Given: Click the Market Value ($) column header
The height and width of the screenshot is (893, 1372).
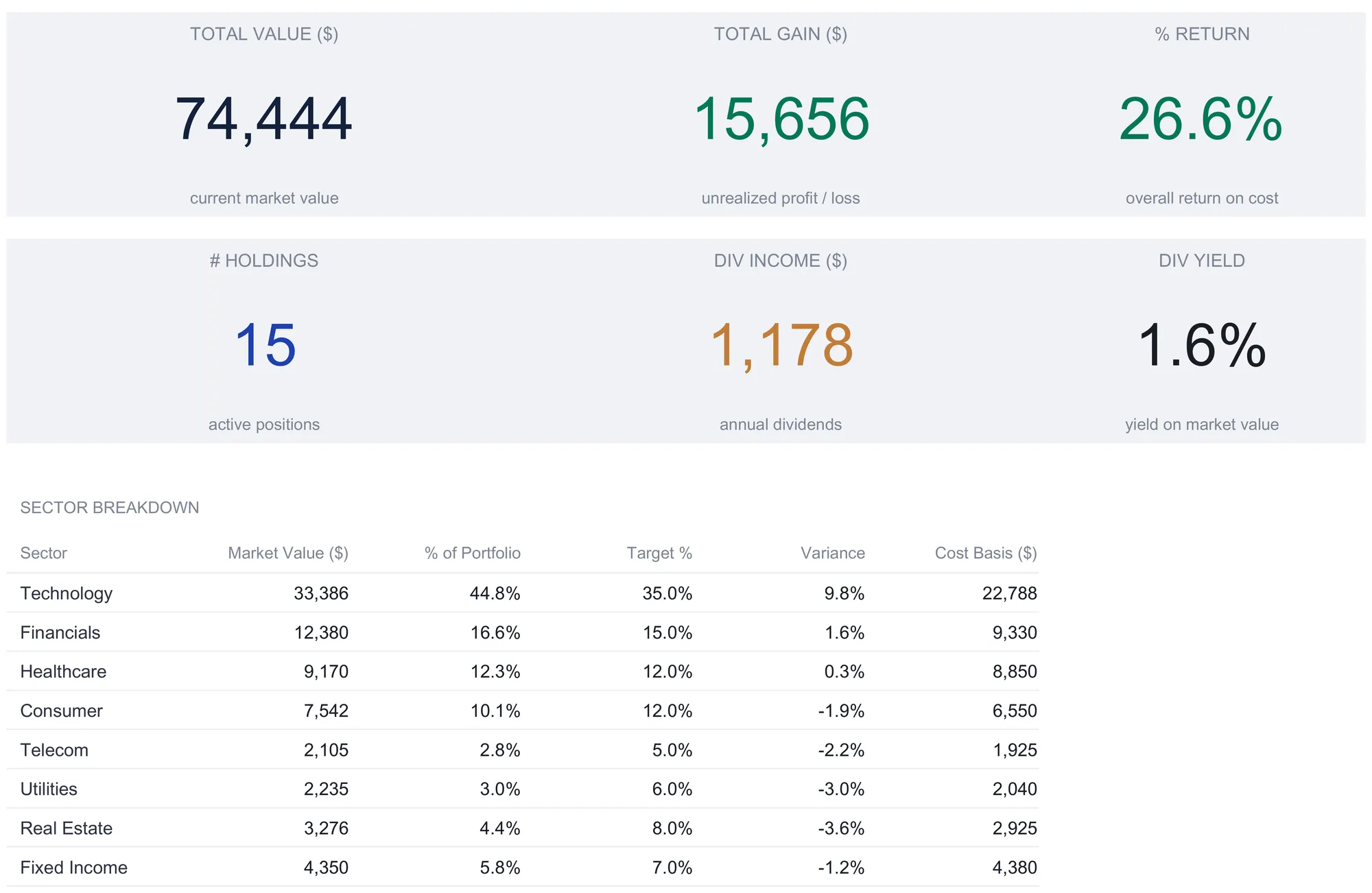Looking at the screenshot, I should [288, 553].
